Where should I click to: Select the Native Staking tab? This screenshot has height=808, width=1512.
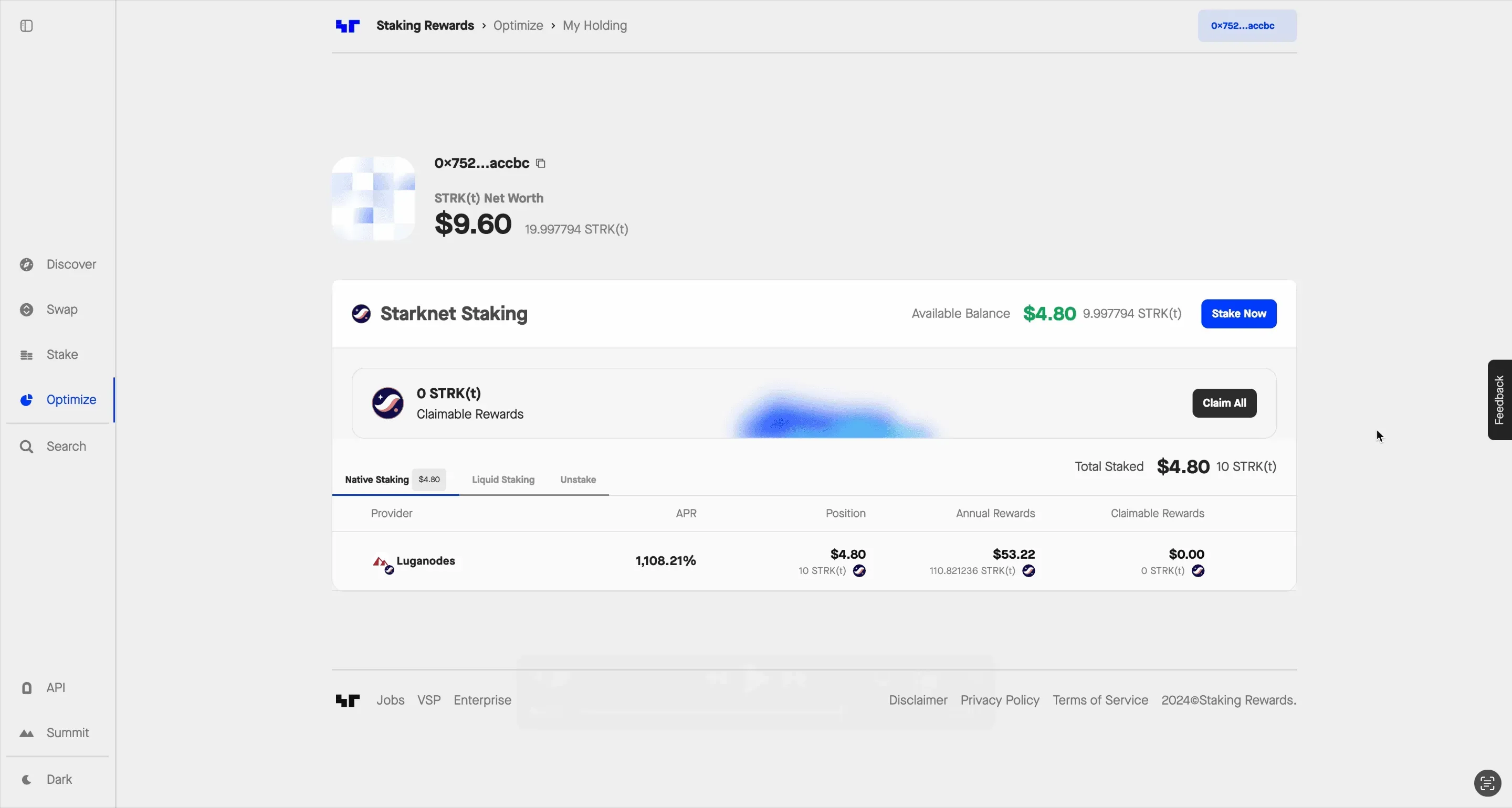[x=395, y=480]
